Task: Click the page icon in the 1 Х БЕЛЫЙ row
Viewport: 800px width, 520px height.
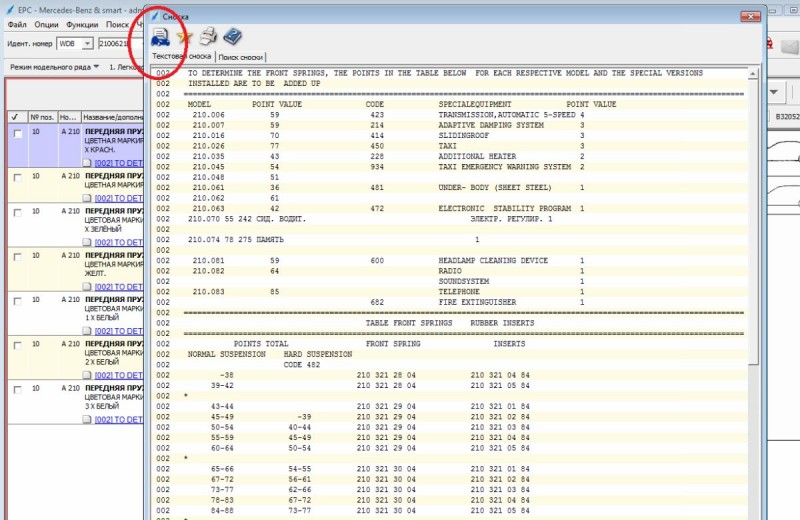Action: pyautogui.click(x=87, y=331)
